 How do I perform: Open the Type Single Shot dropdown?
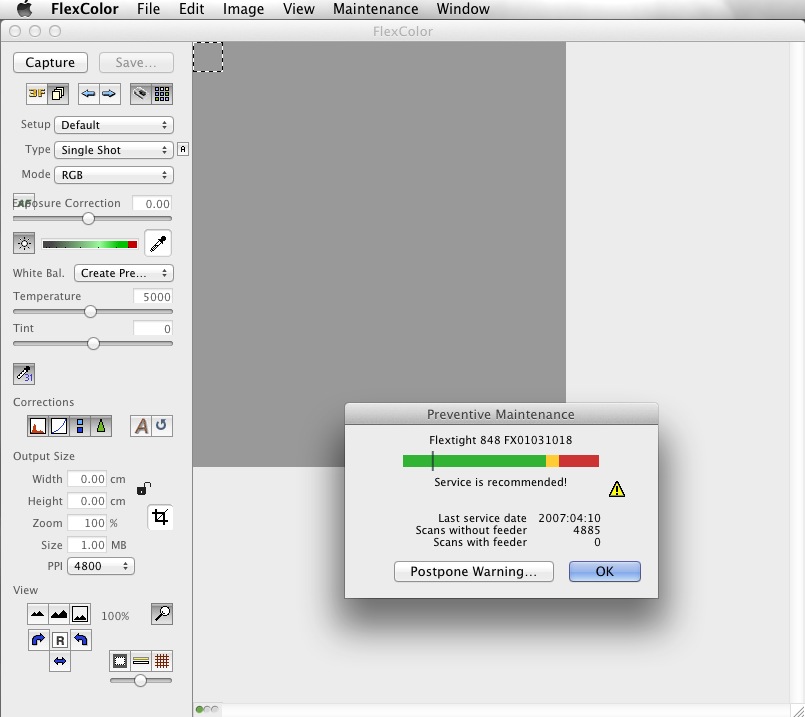pyautogui.click(x=114, y=150)
